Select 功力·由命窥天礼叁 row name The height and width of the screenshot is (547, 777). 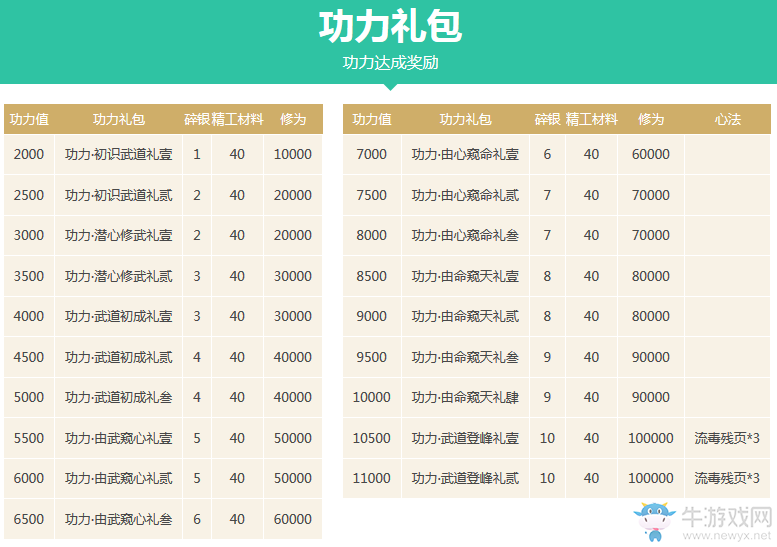point(465,357)
